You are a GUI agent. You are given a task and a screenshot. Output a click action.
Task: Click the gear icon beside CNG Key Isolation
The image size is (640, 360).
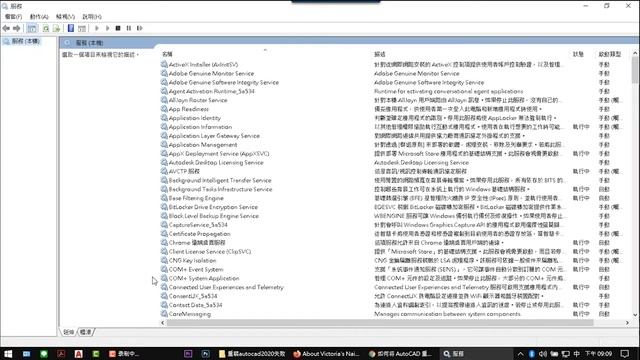pyautogui.click(x=164, y=260)
